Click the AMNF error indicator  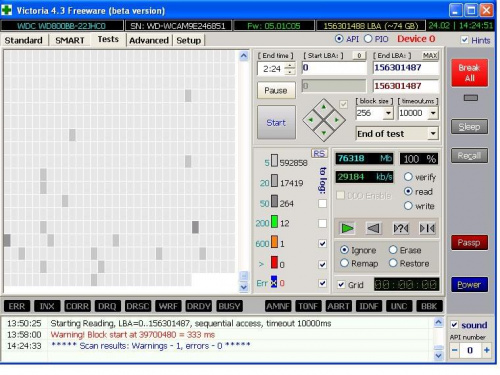tap(278, 306)
